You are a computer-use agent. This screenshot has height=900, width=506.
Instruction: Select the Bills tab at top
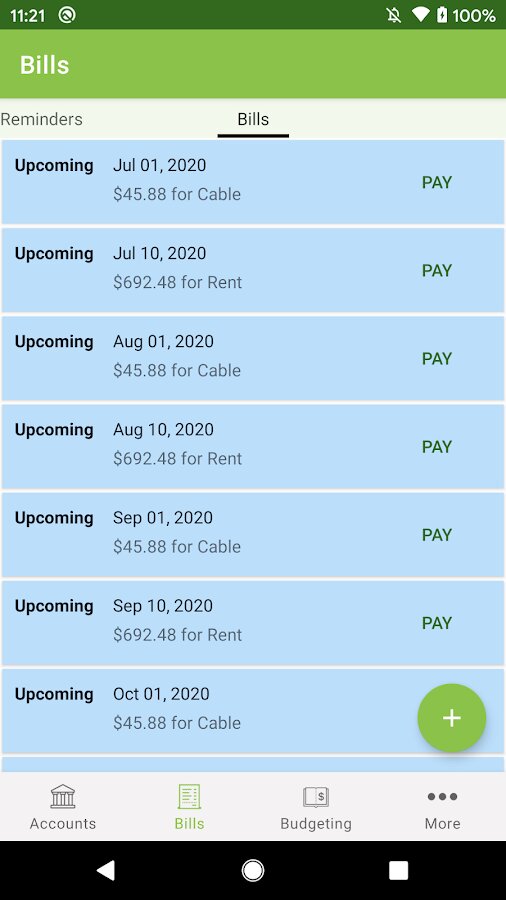253,119
